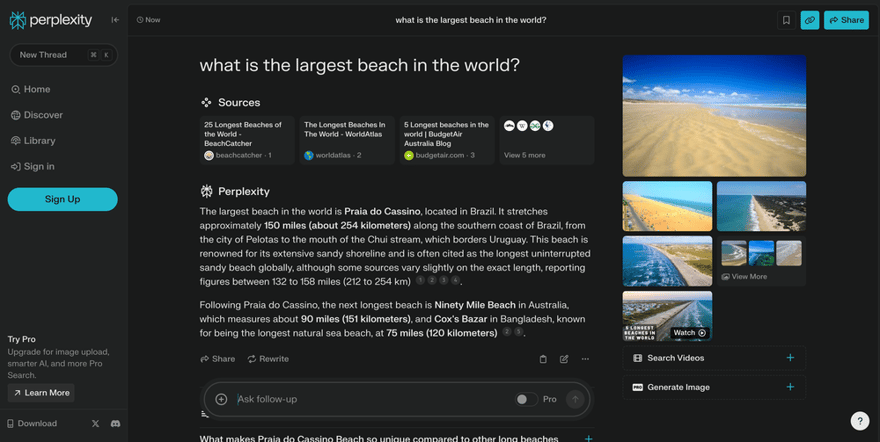The image size is (880, 442).
Task: Click the Try Pro heading
Action: point(21,339)
